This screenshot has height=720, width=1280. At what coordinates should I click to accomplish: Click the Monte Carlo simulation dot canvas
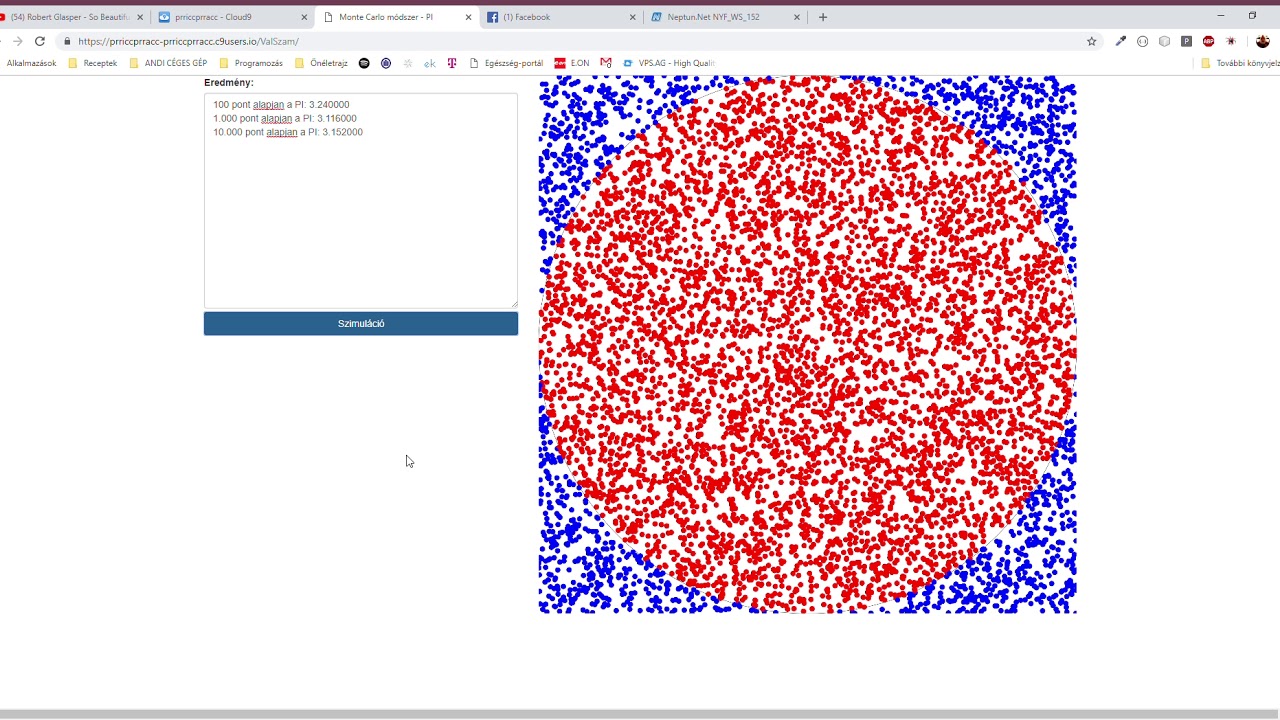pos(807,345)
